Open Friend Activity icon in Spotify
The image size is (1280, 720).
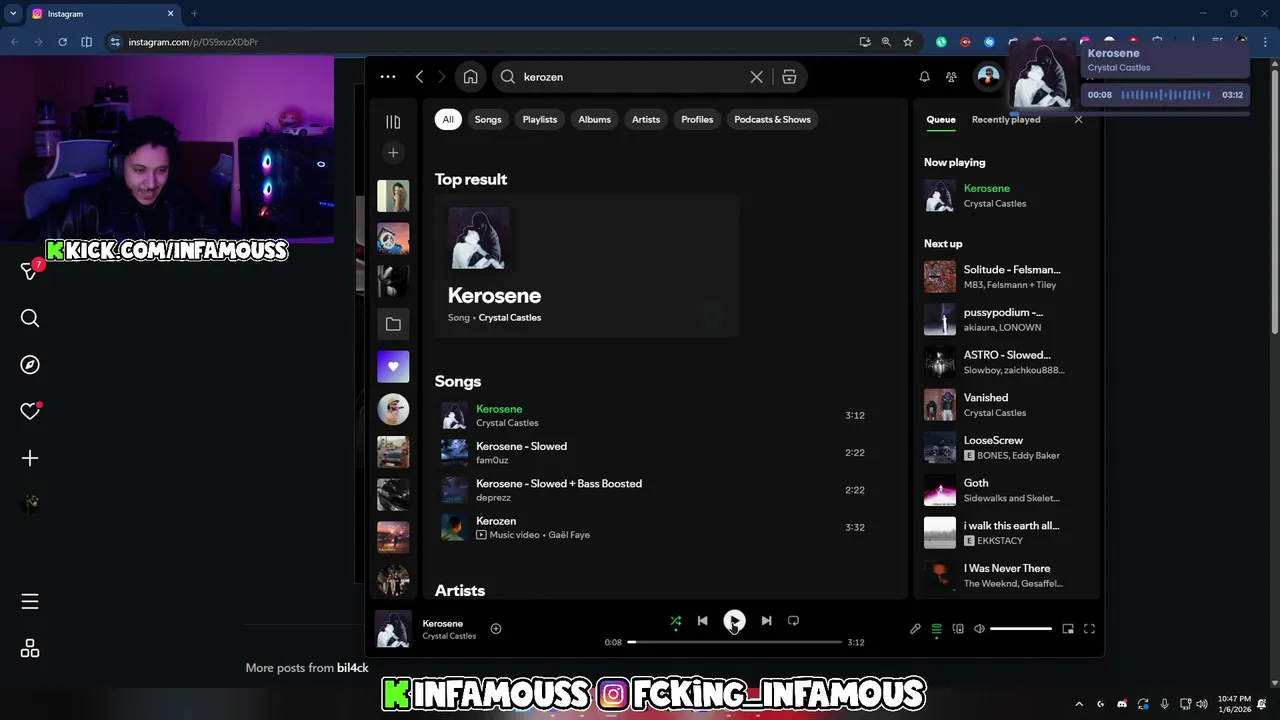(951, 77)
